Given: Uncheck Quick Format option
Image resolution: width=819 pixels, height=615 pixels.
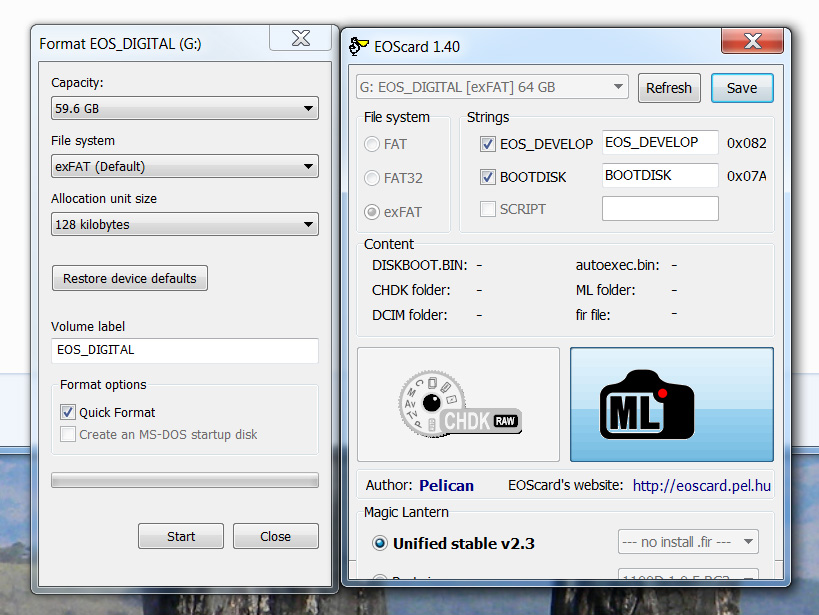Looking at the screenshot, I should pos(67,412).
